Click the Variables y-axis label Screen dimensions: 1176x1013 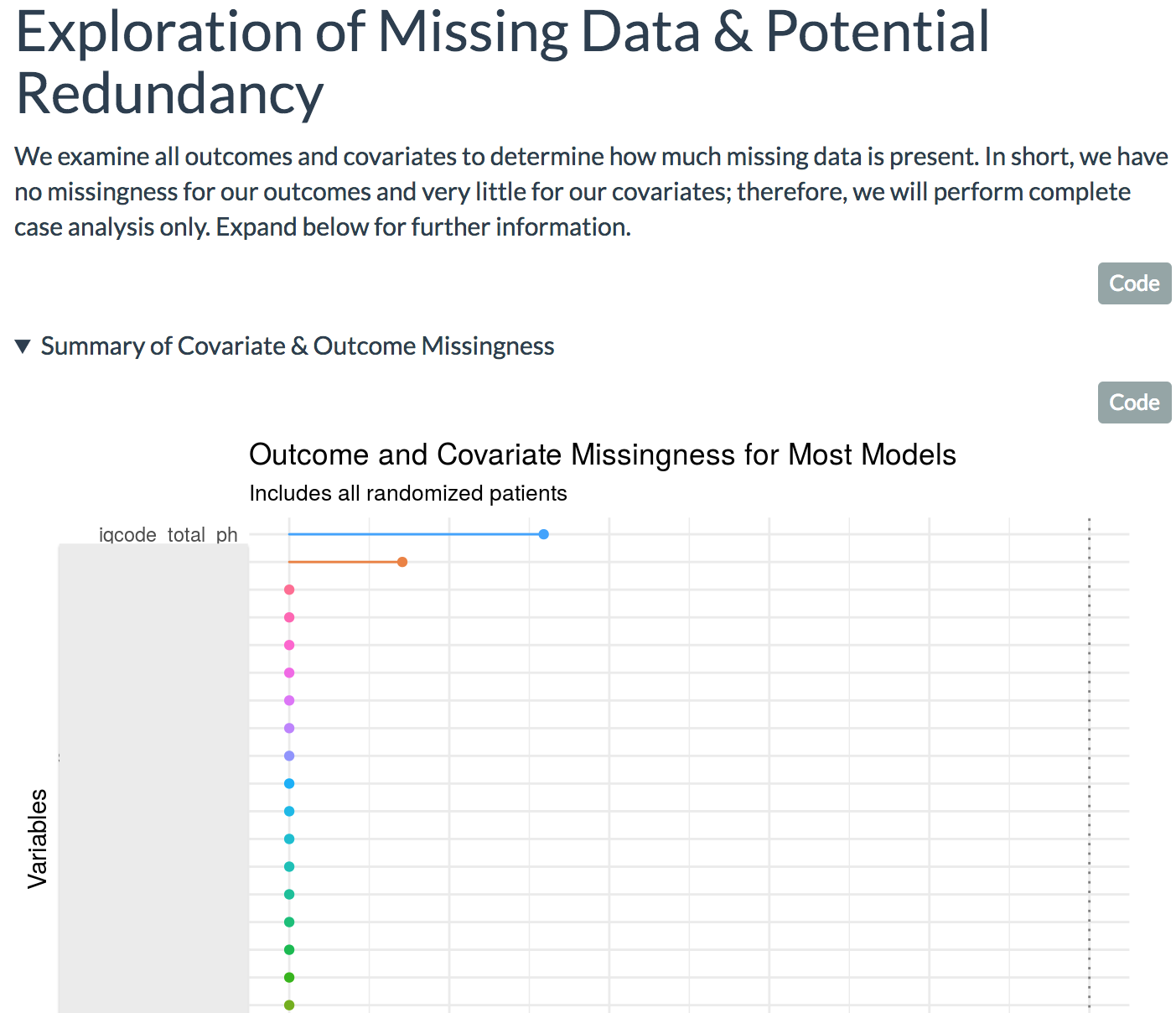(x=38, y=839)
